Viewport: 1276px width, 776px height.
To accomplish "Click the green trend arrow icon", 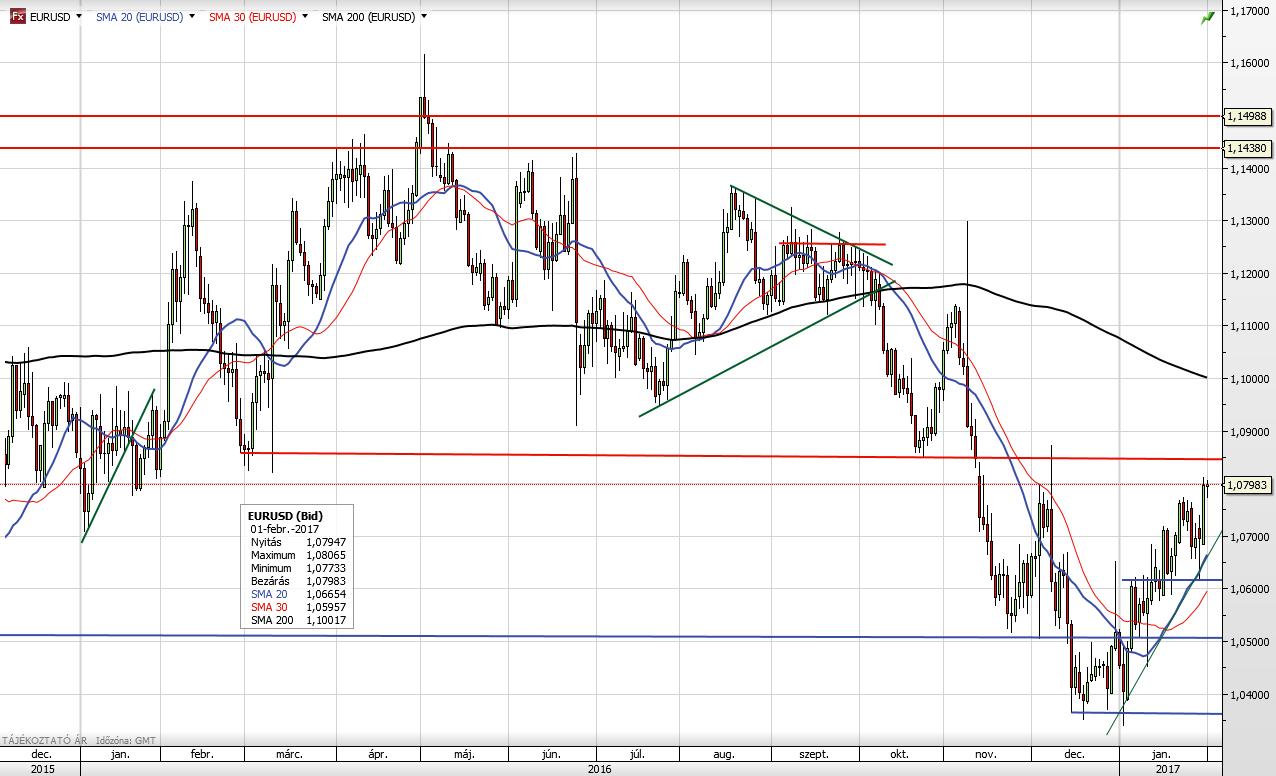I will pos(1208,17).
